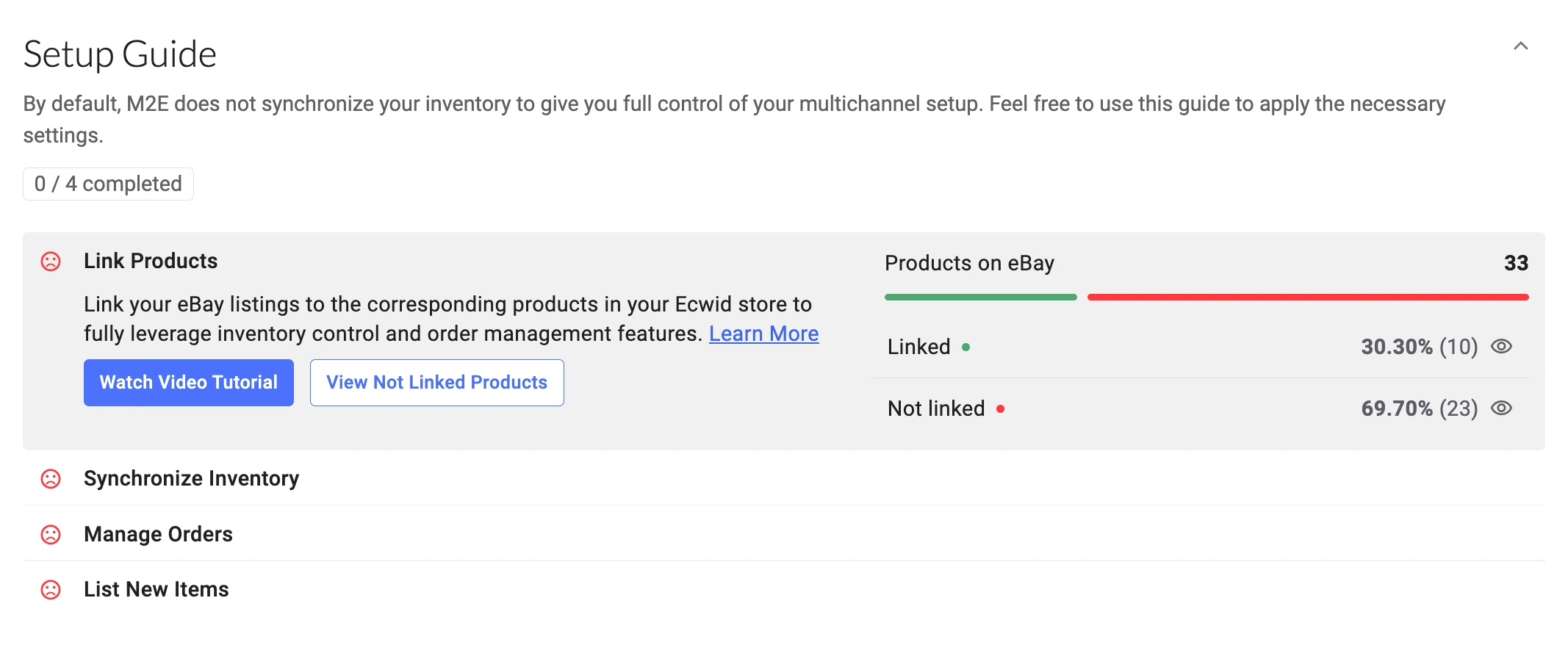The image size is (1568, 645).
Task: Click the status icon next to Manage Orders
Action: [x=50, y=534]
